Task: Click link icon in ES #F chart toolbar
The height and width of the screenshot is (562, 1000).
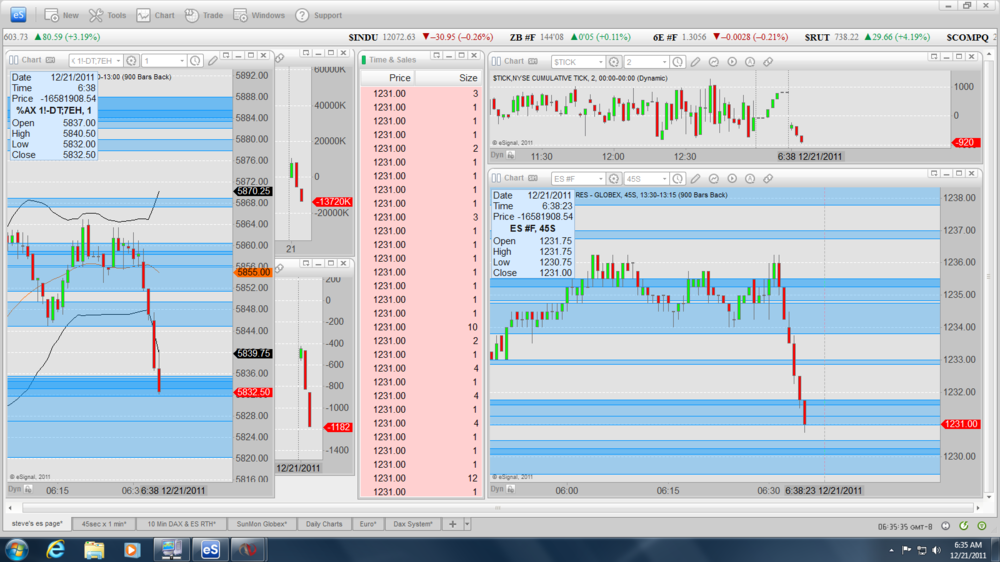Action: (768, 179)
